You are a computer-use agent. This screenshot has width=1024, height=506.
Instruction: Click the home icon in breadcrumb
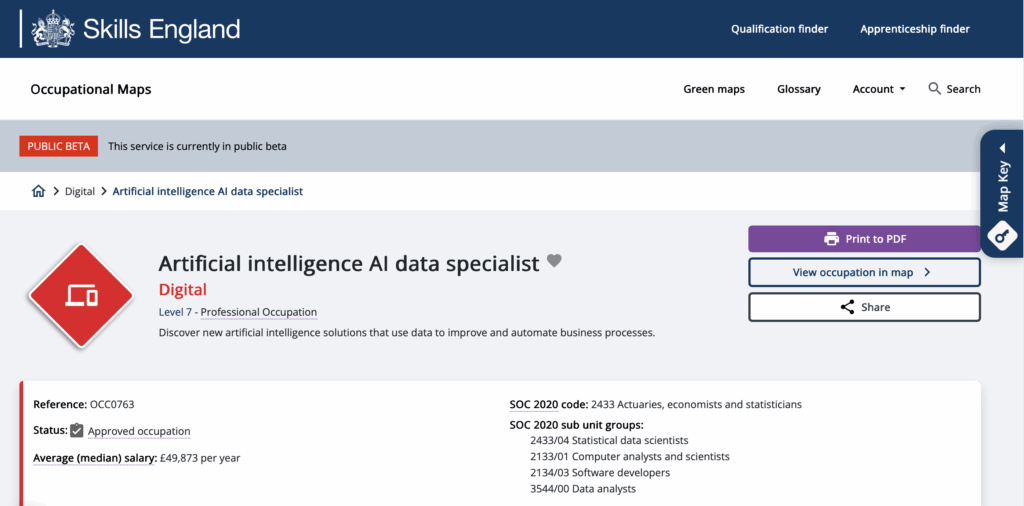point(39,191)
